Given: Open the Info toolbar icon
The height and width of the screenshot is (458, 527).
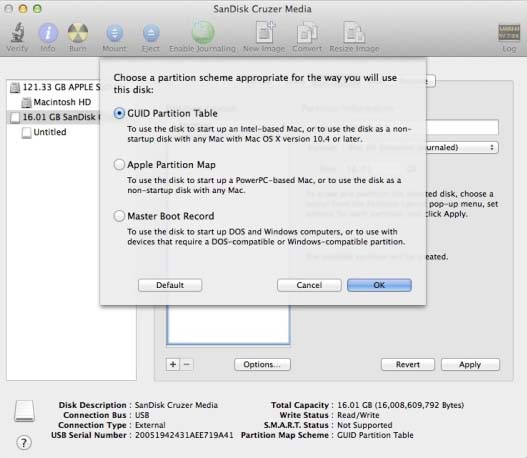Looking at the screenshot, I should click(x=48, y=33).
